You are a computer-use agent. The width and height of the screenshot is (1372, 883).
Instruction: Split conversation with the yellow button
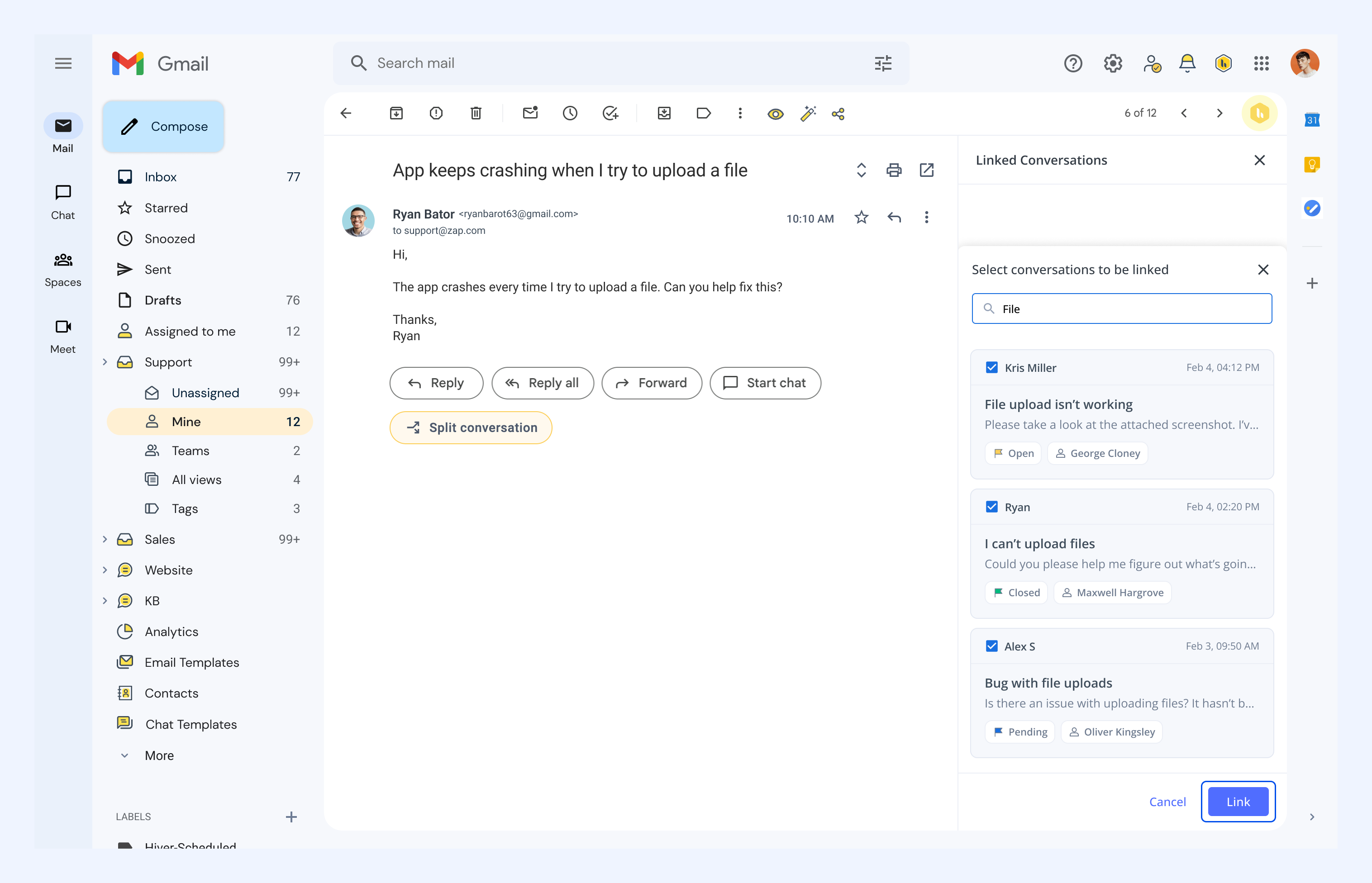(x=471, y=428)
